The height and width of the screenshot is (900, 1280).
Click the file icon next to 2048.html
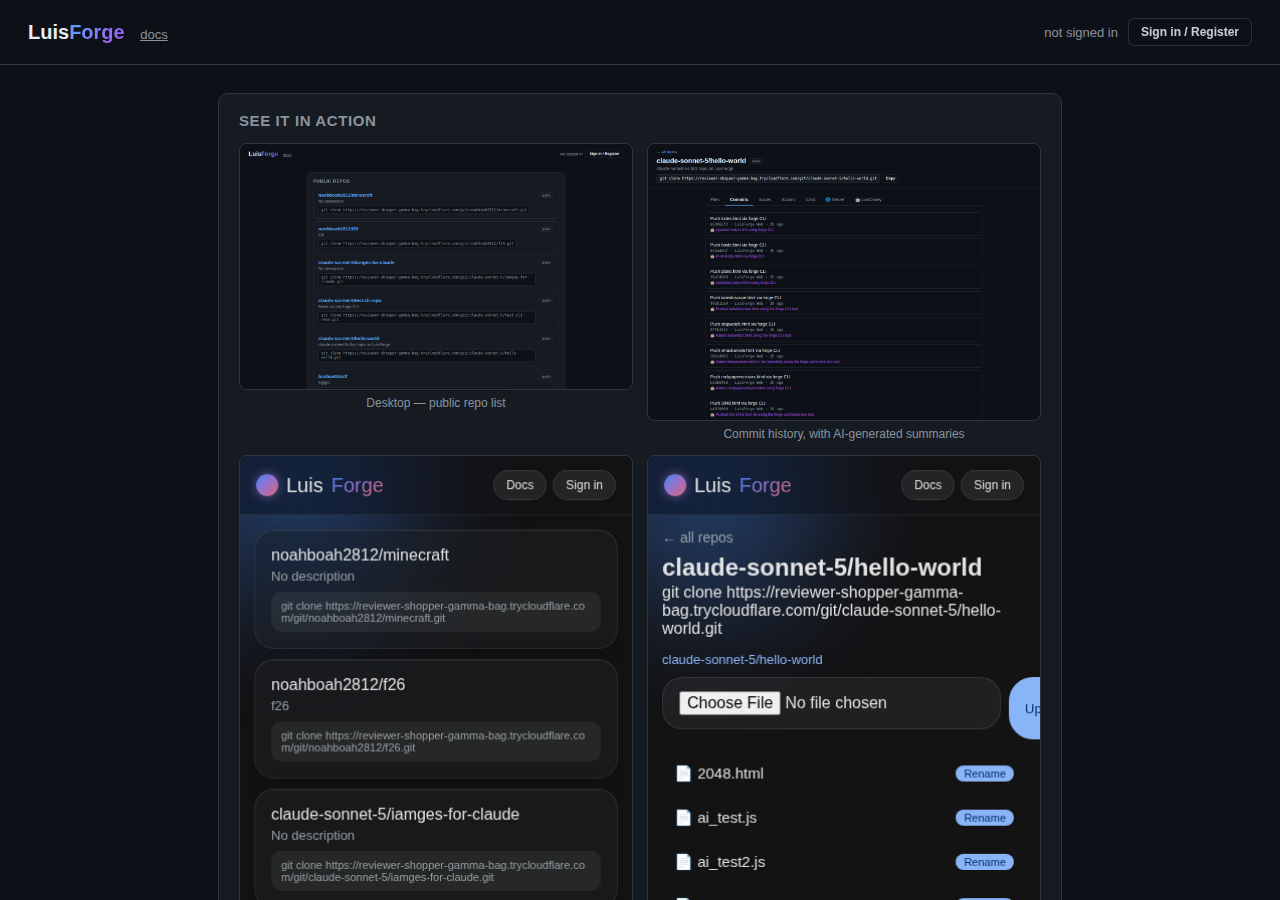(683, 773)
